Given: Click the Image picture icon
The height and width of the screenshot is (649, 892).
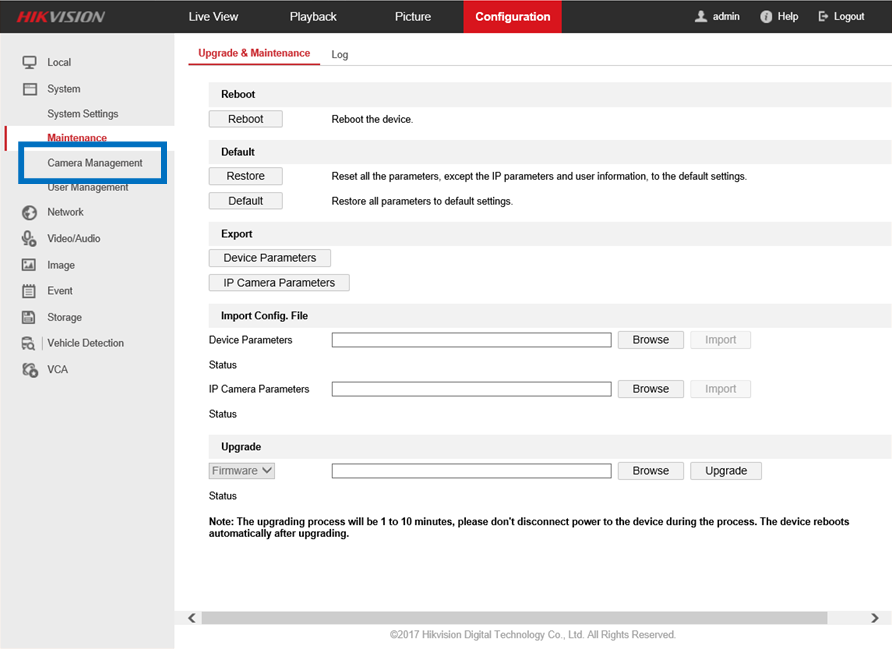Looking at the screenshot, I should (x=29, y=265).
